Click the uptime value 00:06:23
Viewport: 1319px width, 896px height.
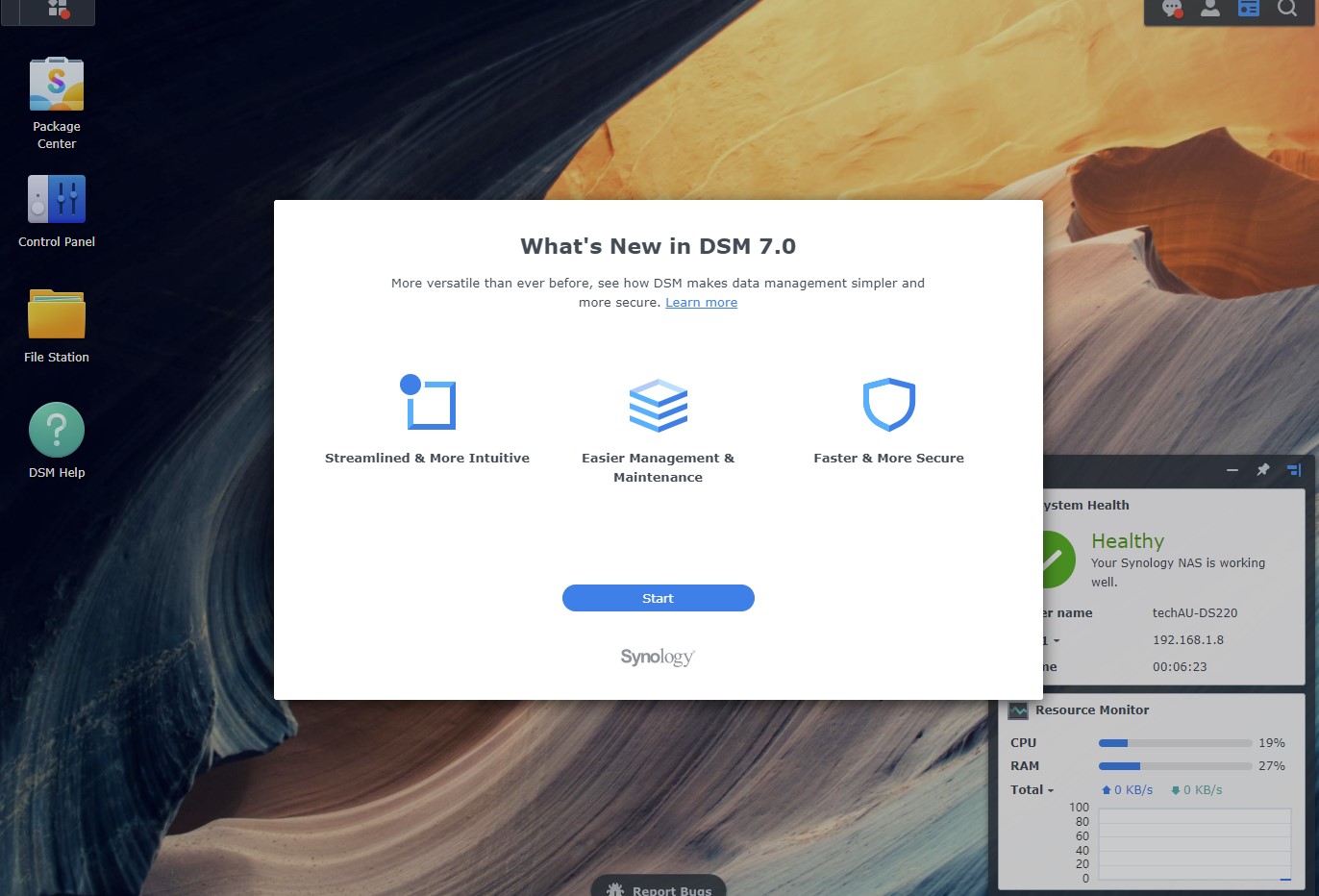pyautogui.click(x=1180, y=667)
